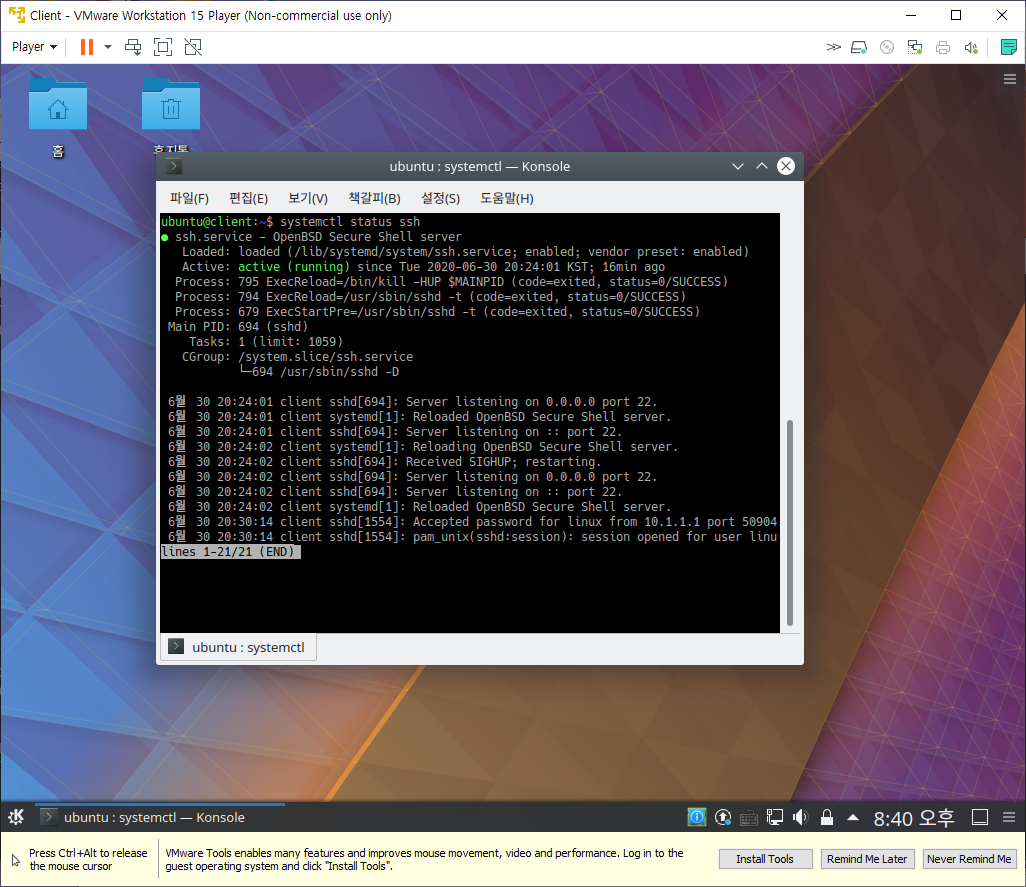Click the Received SIGHUP; restarting log line
This screenshot has width=1026, height=887.
tap(384, 462)
